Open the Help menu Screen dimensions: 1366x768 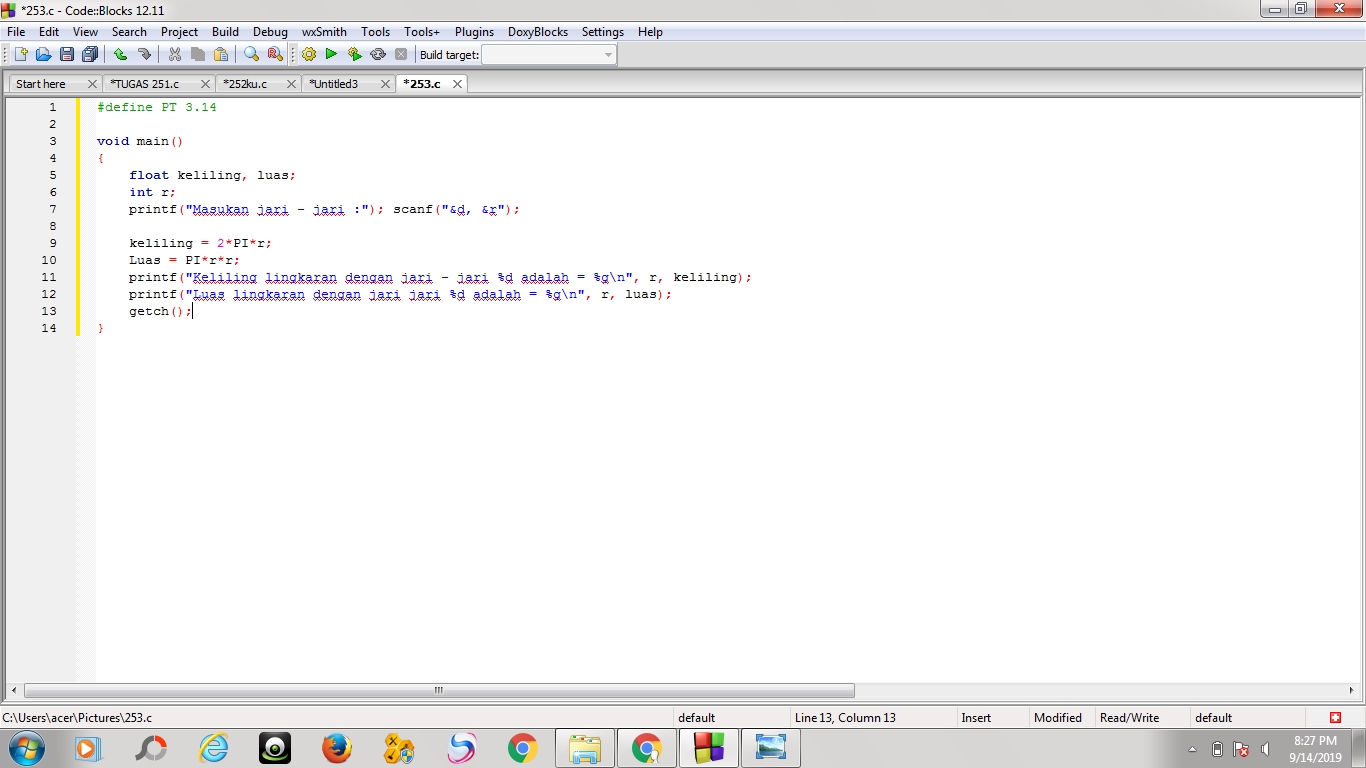pos(650,32)
